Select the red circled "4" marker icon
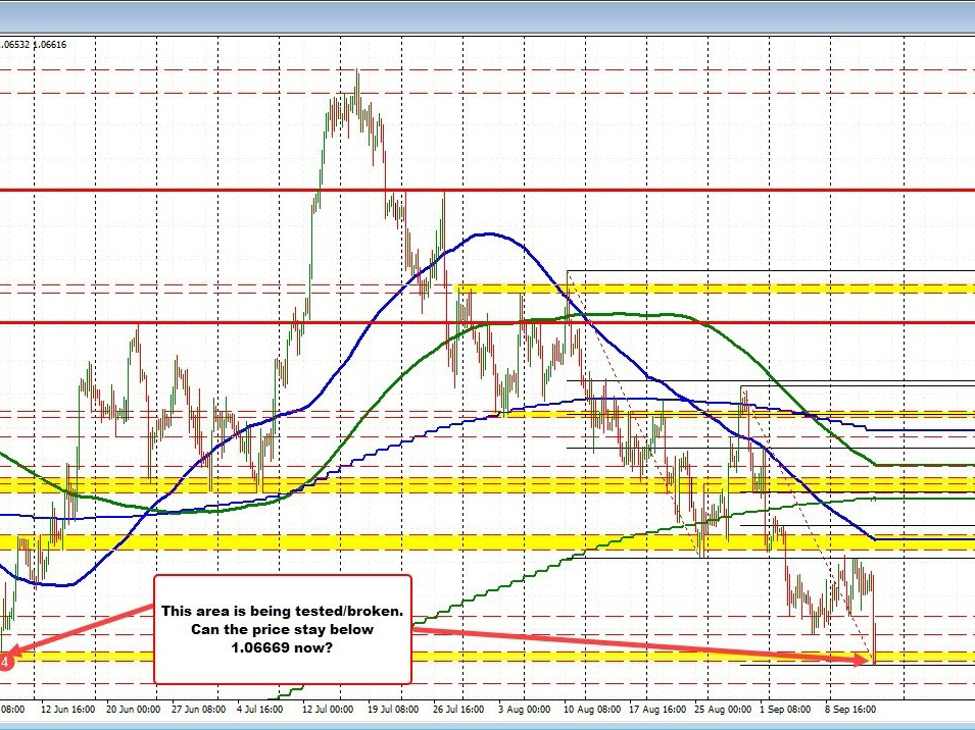The width and height of the screenshot is (975, 730). click(5, 660)
